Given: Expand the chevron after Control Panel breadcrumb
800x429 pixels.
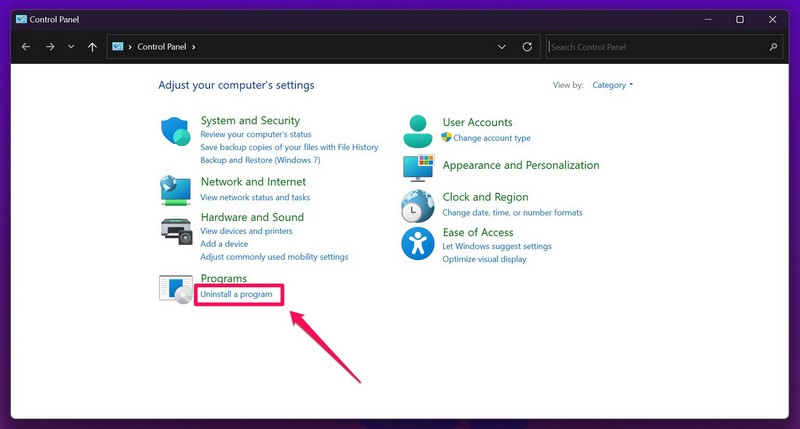Looking at the screenshot, I should (193, 47).
